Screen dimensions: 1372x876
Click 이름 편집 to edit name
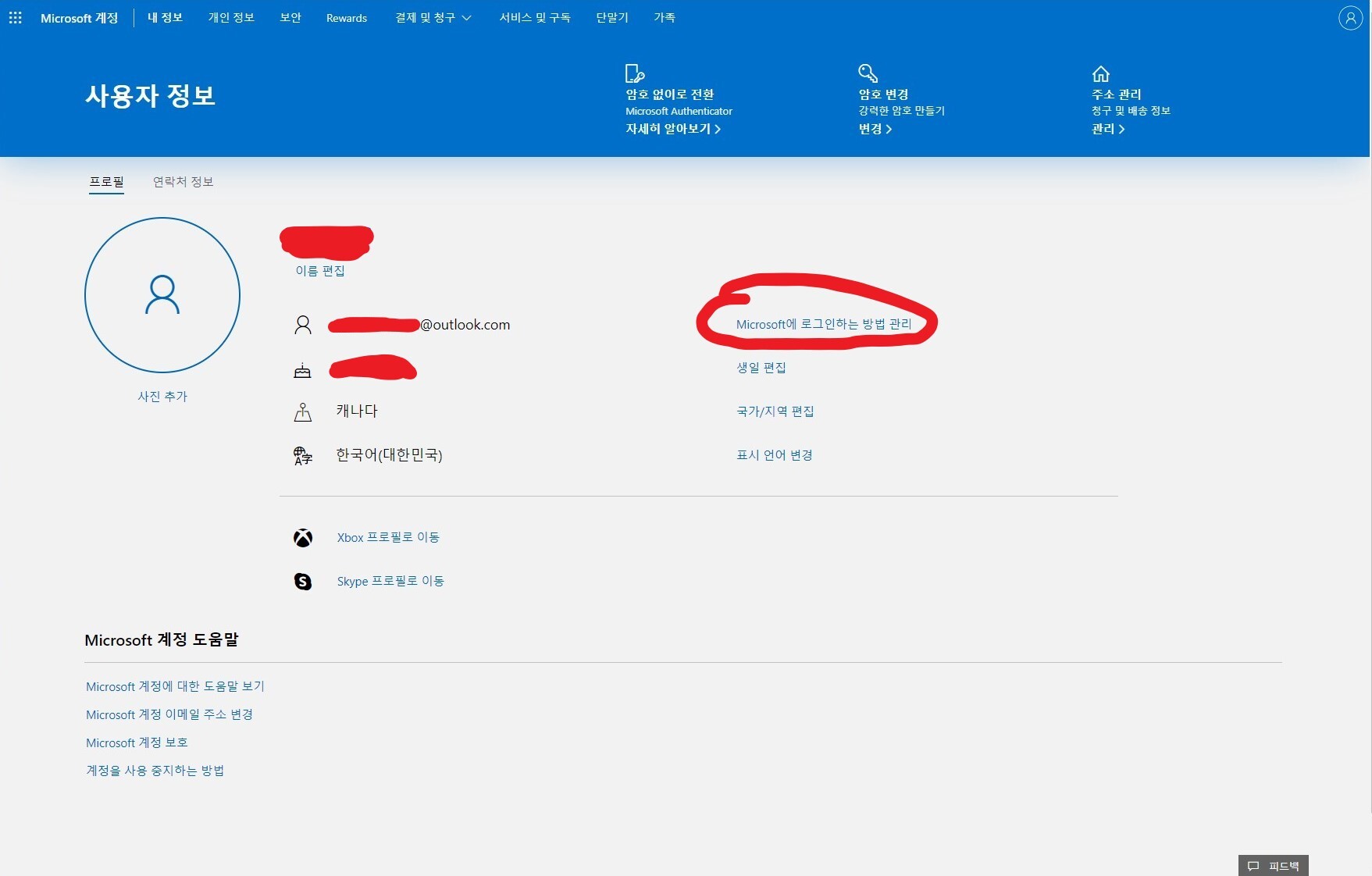coord(320,271)
